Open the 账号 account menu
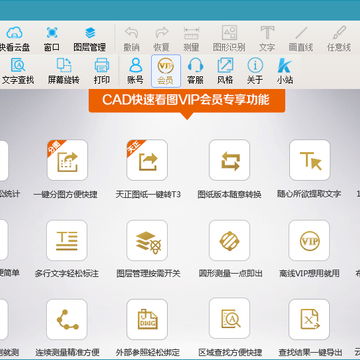360x360 pixels. 135,71
